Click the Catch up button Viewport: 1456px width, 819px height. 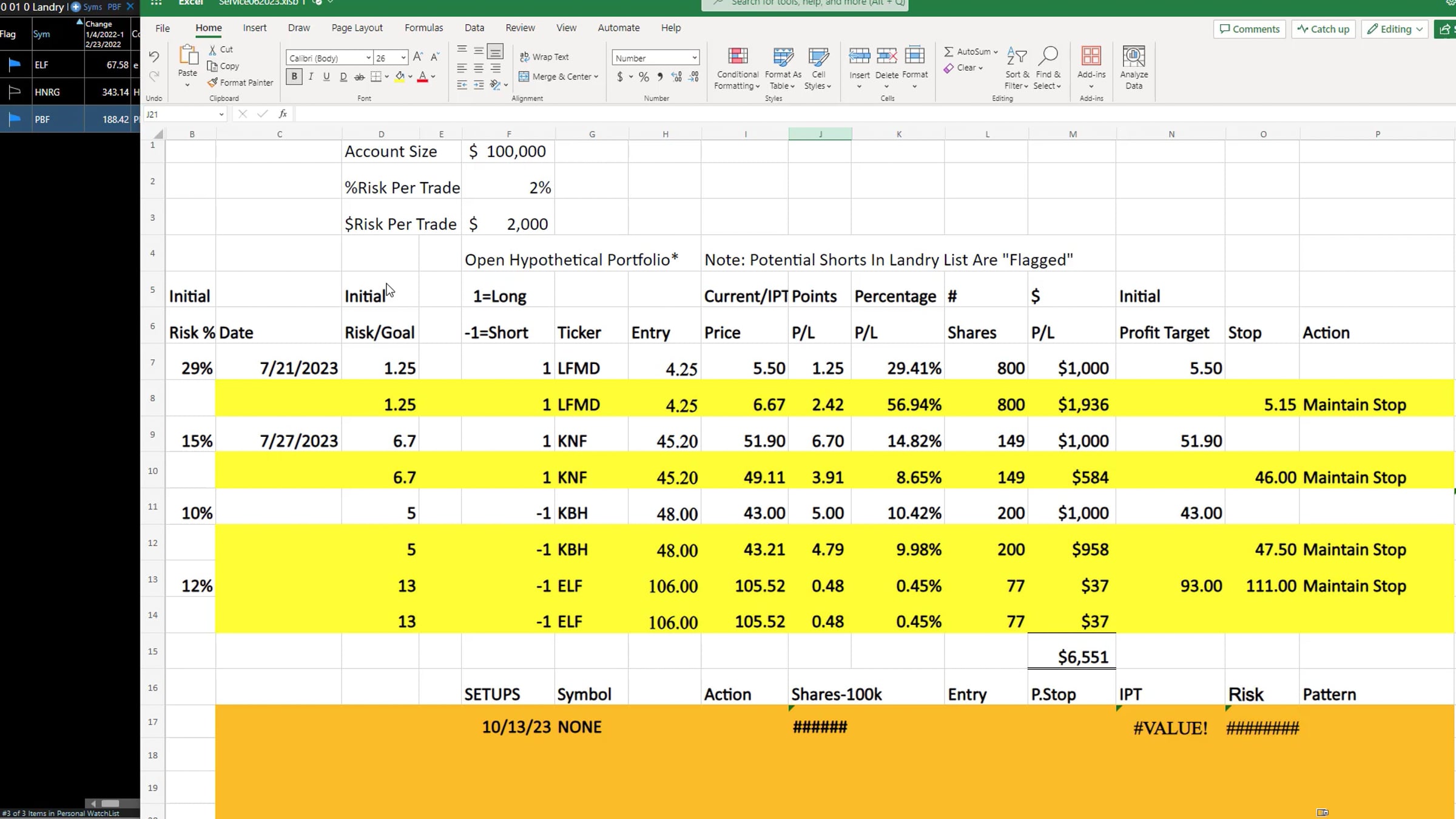[x=1323, y=29]
